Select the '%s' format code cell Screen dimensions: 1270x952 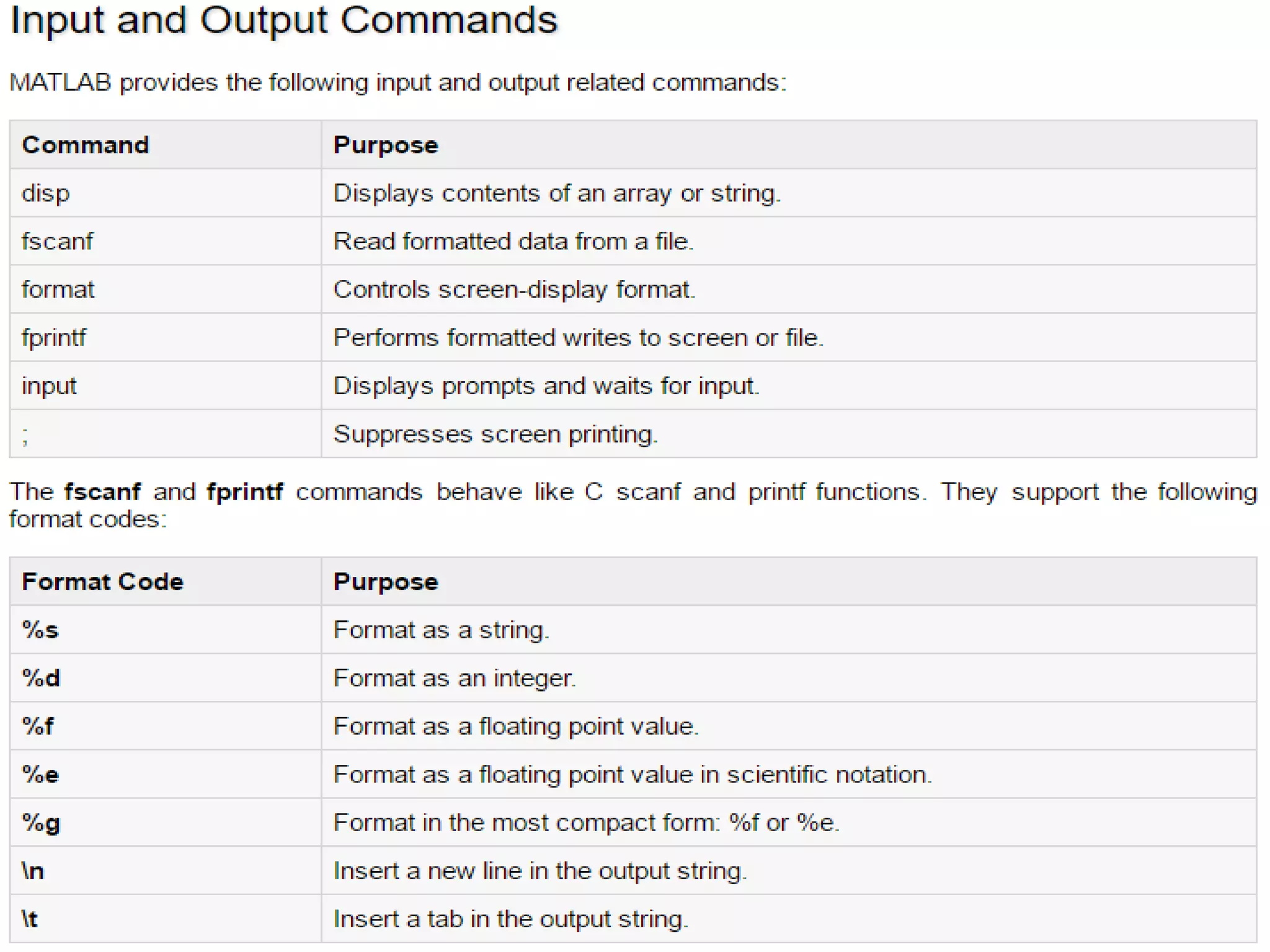[166, 630]
